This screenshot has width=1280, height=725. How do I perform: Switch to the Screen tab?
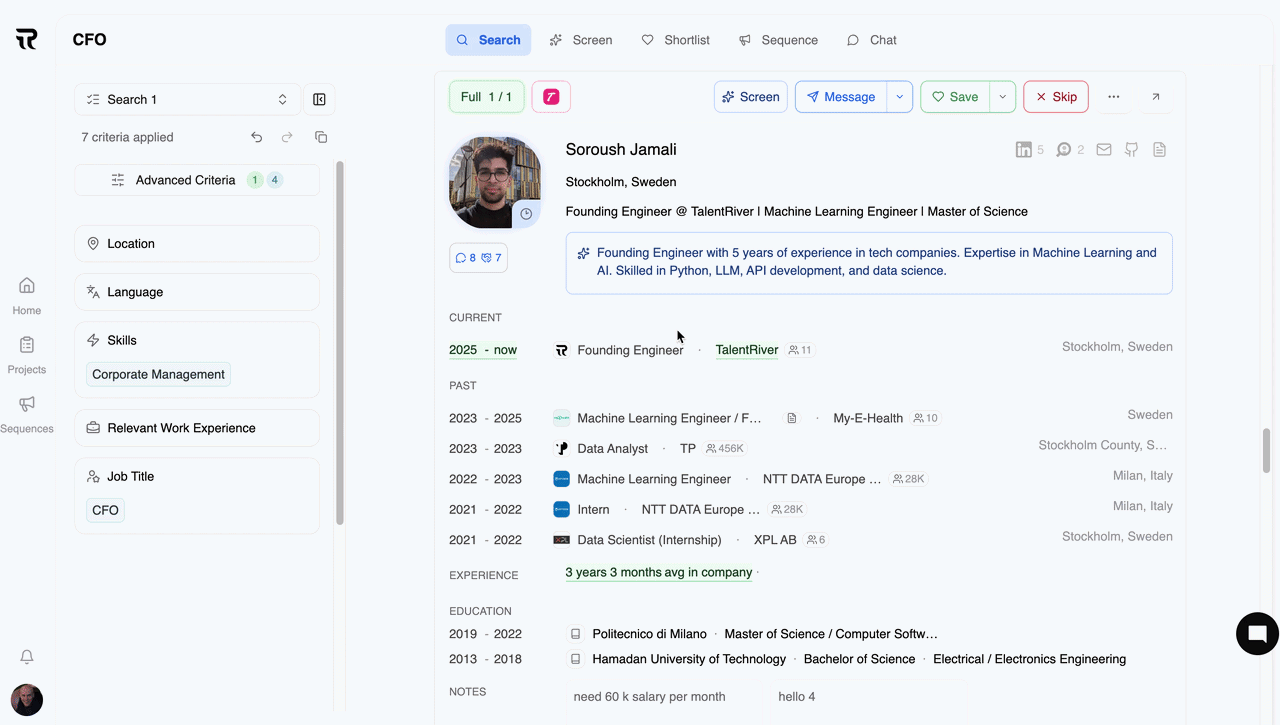(x=581, y=40)
